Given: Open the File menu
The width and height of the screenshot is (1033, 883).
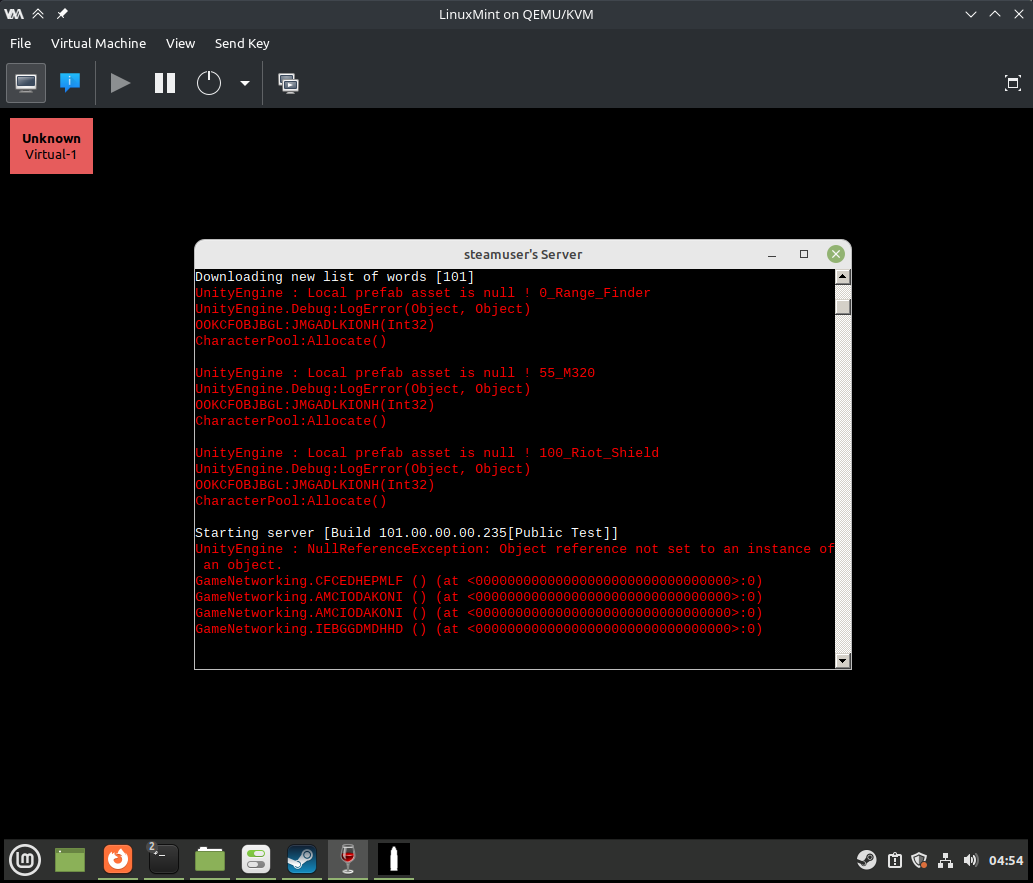Looking at the screenshot, I should point(20,43).
